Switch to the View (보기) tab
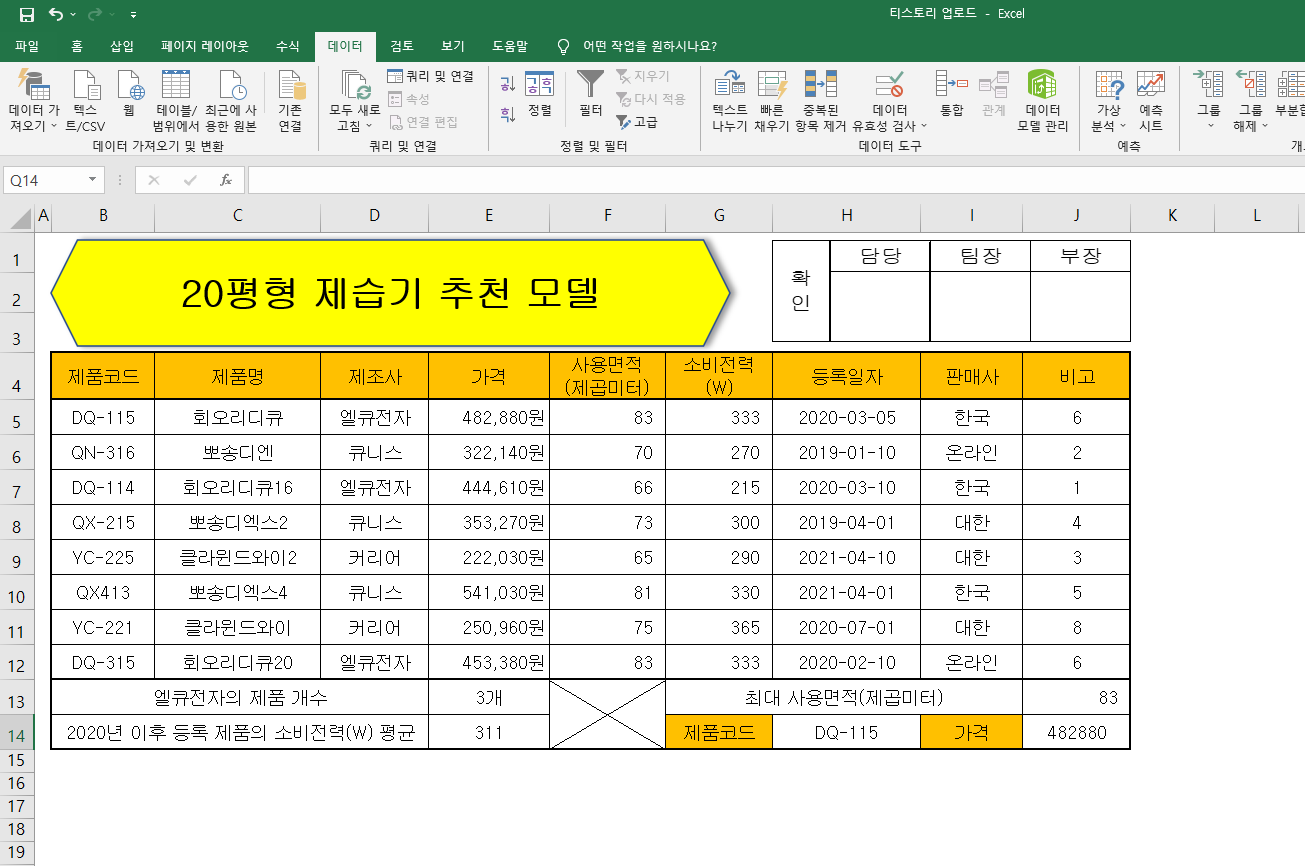 (x=453, y=46)
